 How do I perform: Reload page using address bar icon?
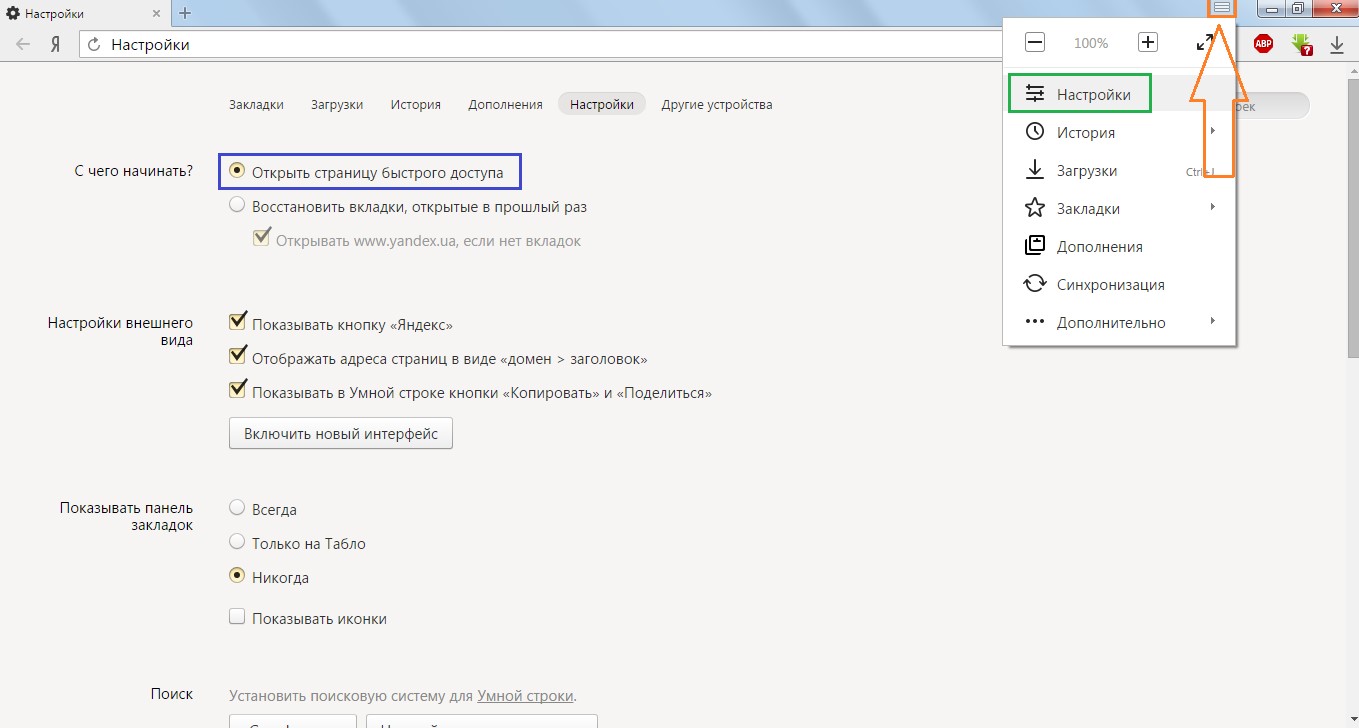pos(95,45)
